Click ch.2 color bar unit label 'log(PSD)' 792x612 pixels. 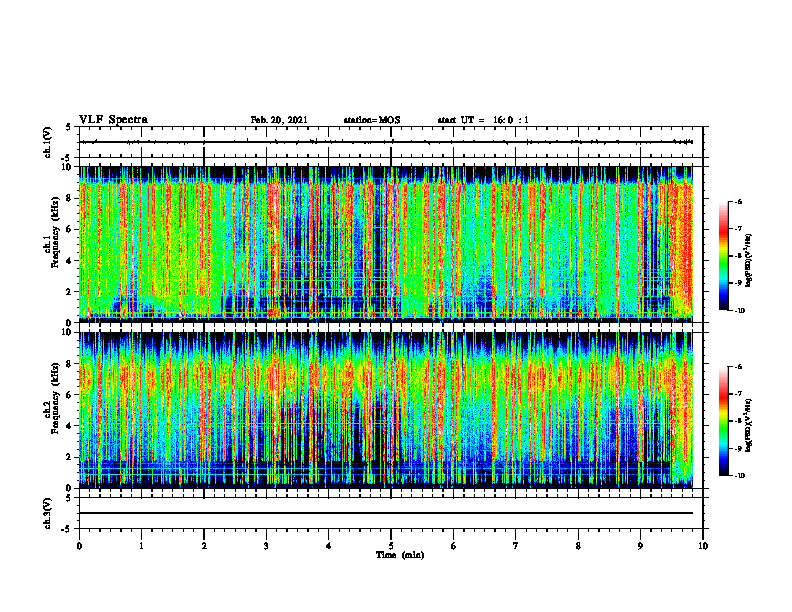[x=749, y=425]
